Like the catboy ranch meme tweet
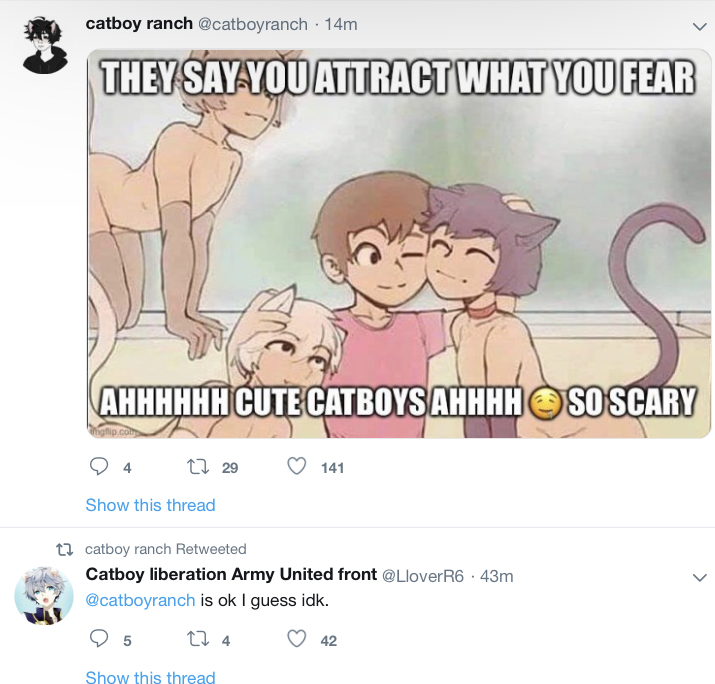715x684 pixels. pyautogui.click(x=296, y=467)
